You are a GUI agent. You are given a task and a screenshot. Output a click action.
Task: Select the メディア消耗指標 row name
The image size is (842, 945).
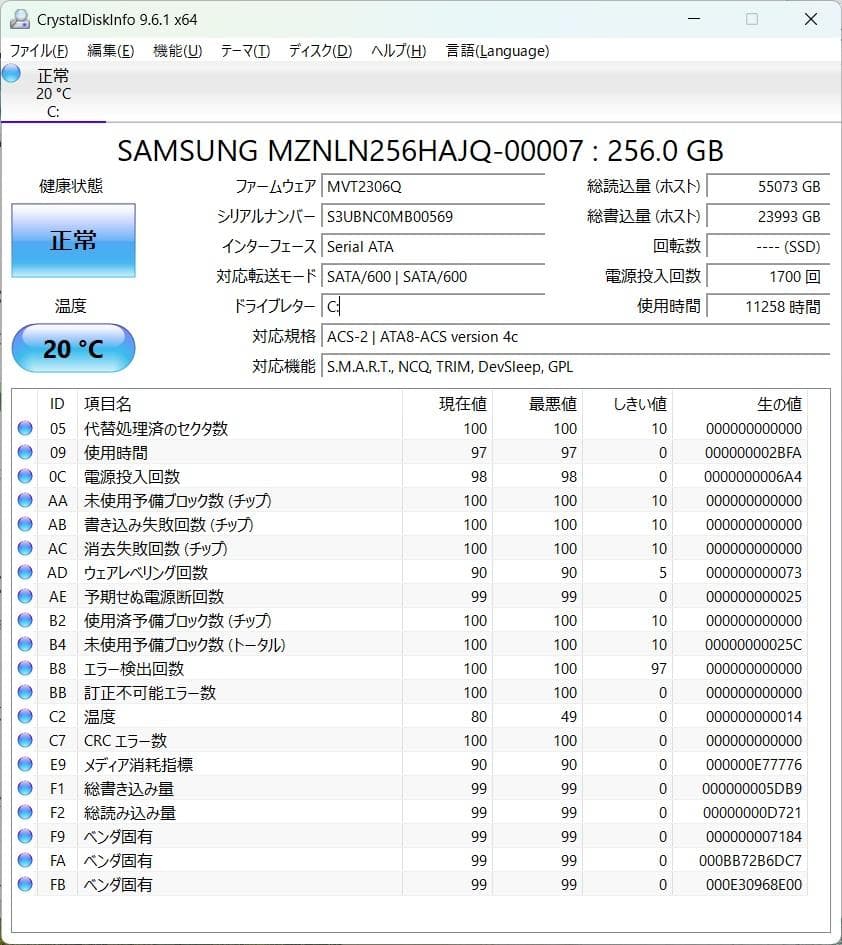139,765
